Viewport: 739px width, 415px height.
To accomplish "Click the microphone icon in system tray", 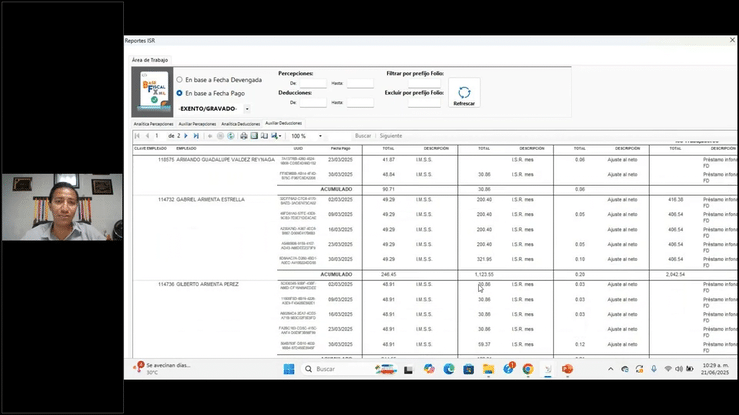I will point(654,369).
